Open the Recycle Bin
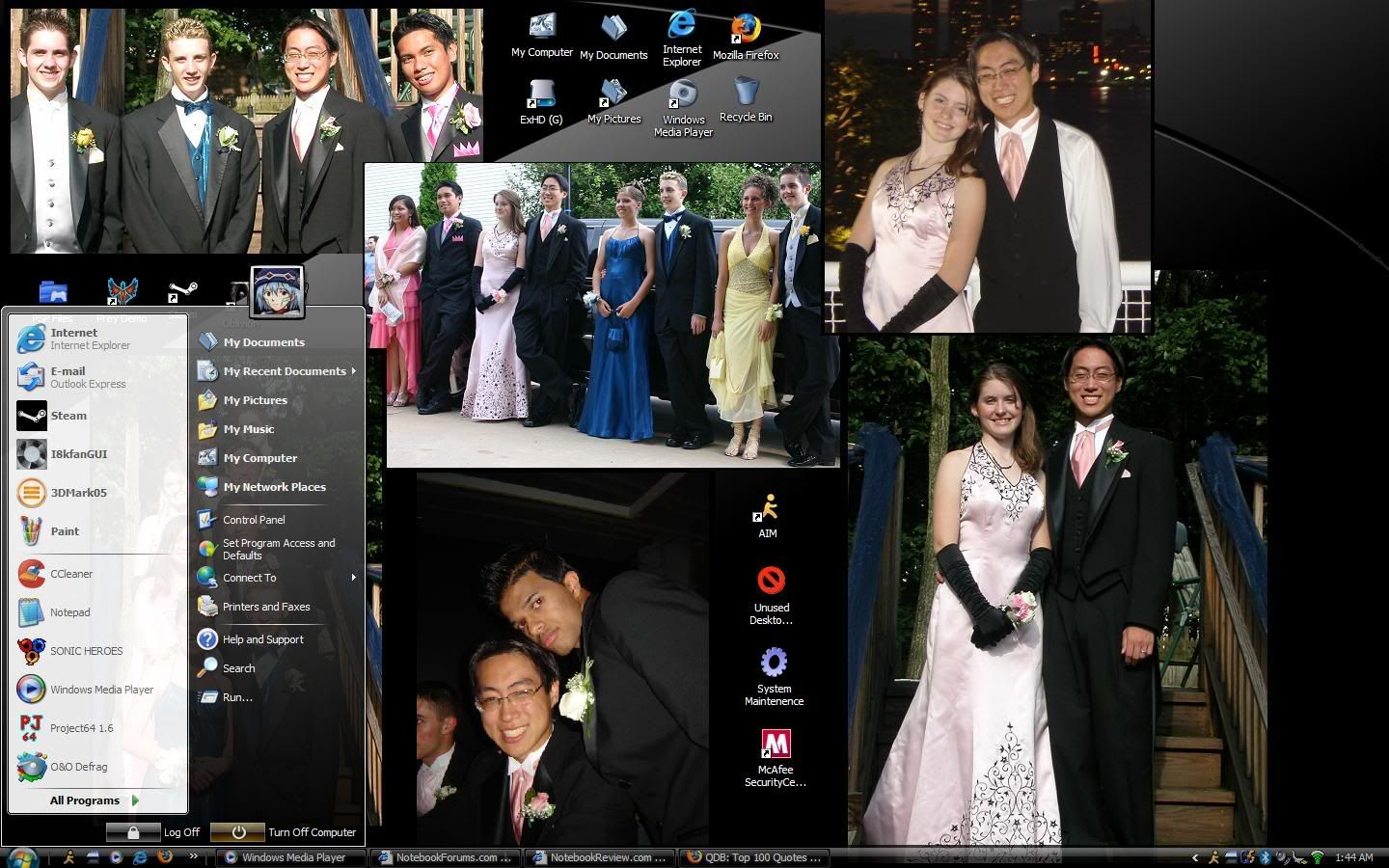This screenshot has height=868, width=1389. pyautogui.click(x=746, y=100)
